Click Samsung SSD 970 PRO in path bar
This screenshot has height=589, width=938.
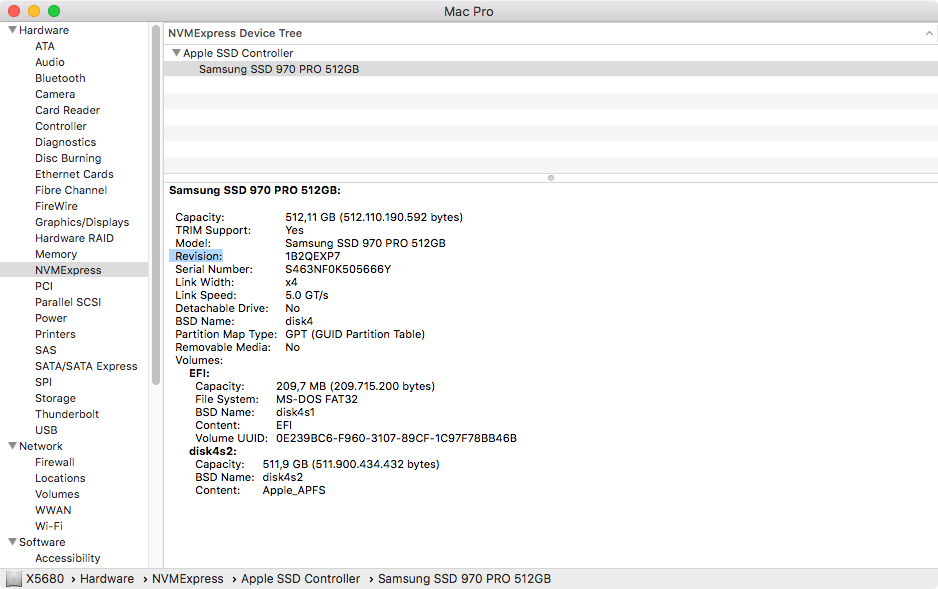click(464, 579)
